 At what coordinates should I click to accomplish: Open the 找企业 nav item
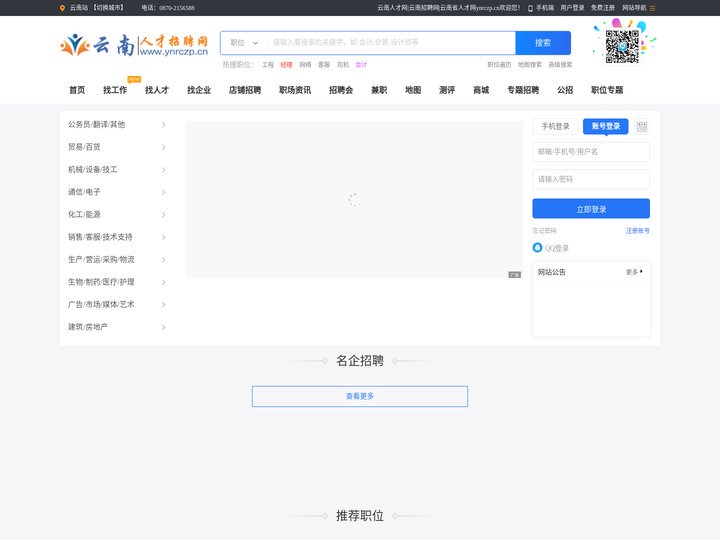point(199,90)
